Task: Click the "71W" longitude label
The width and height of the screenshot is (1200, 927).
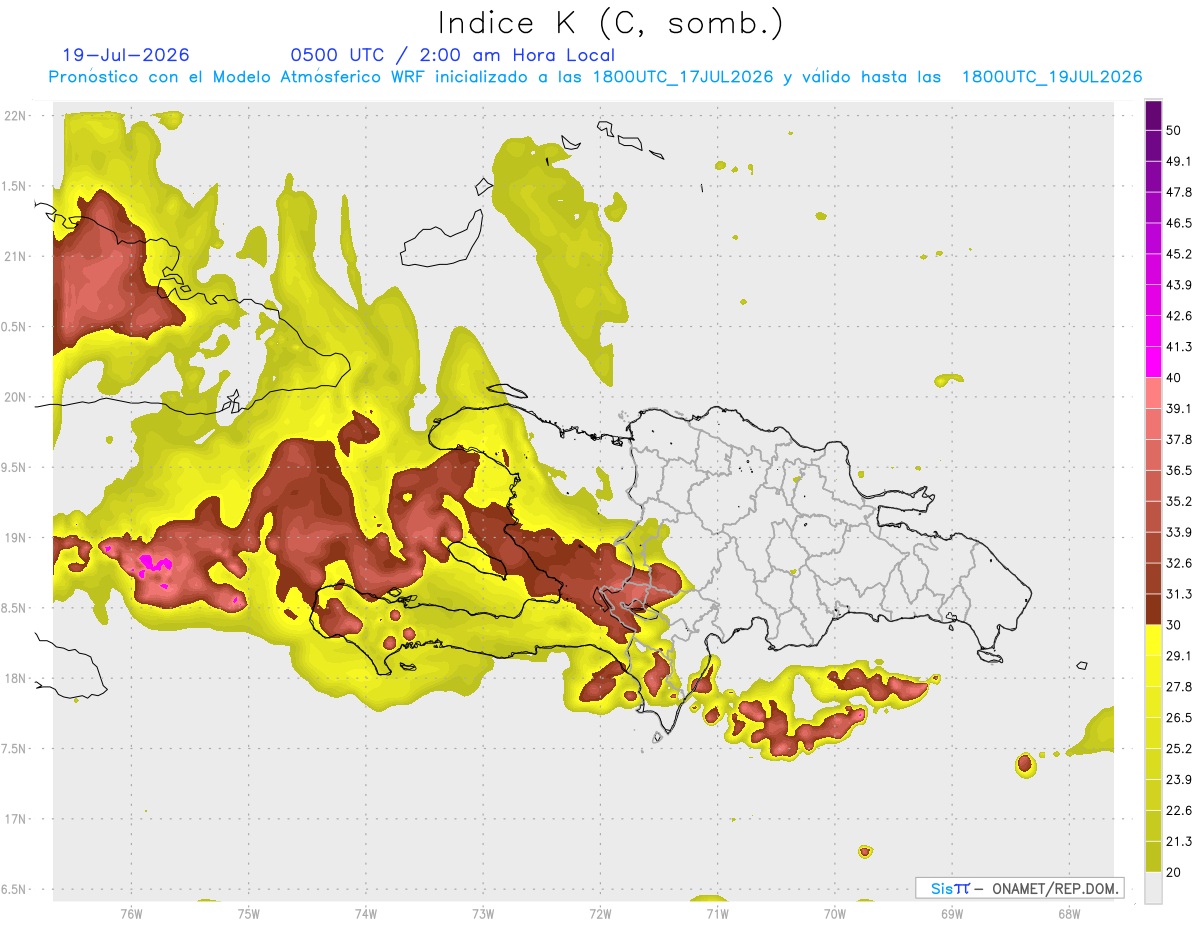Action: (717, 914)
